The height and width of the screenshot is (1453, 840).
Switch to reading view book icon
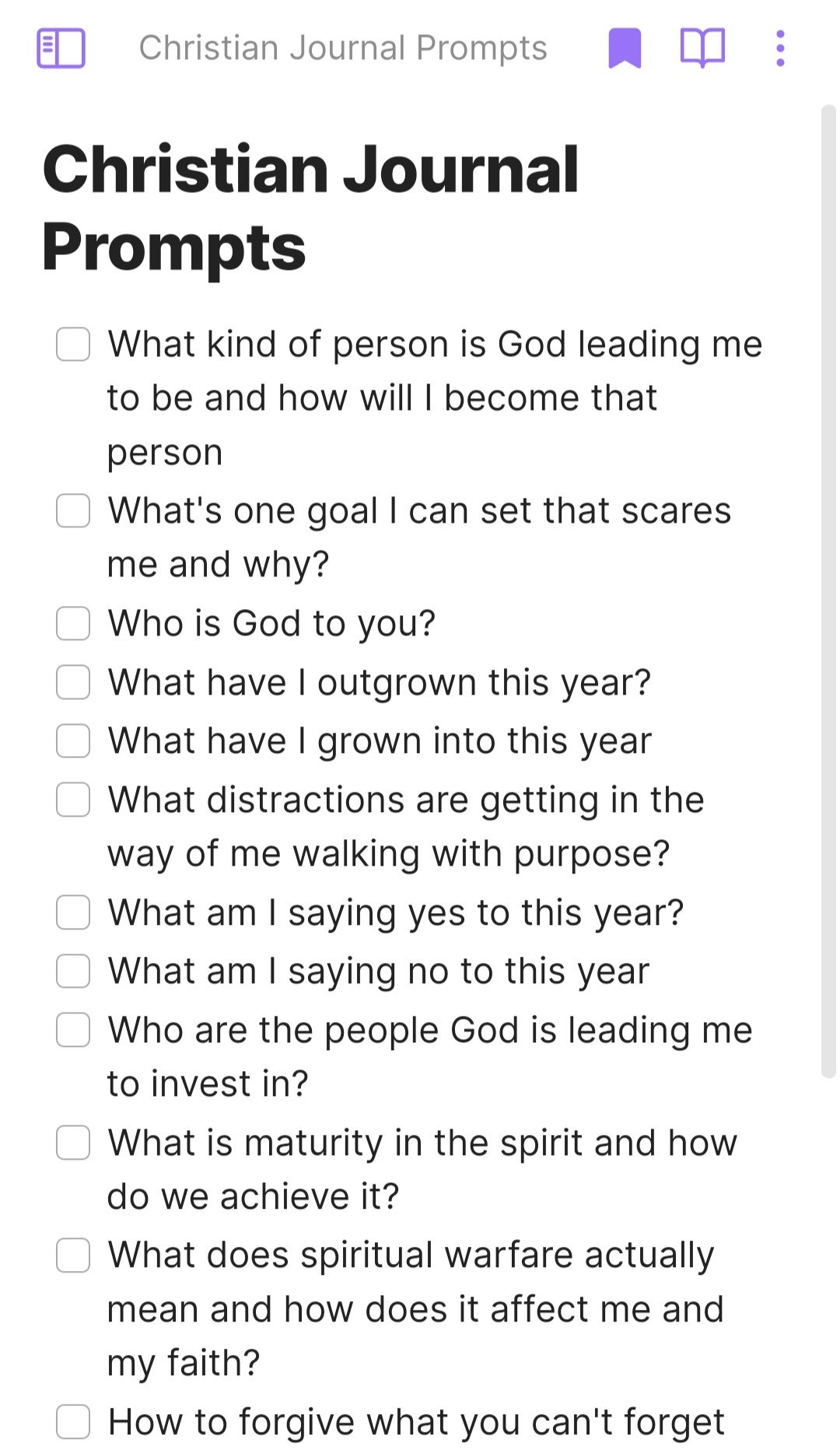click(x=702, y=48)
